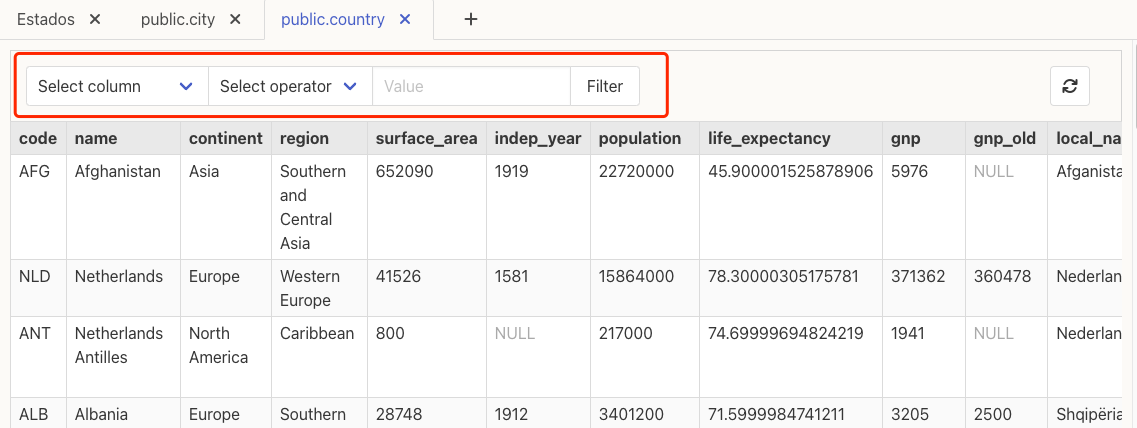Click the Filter button
The width and height of the screenshot is (1137, 428).
tap(605, 86)
